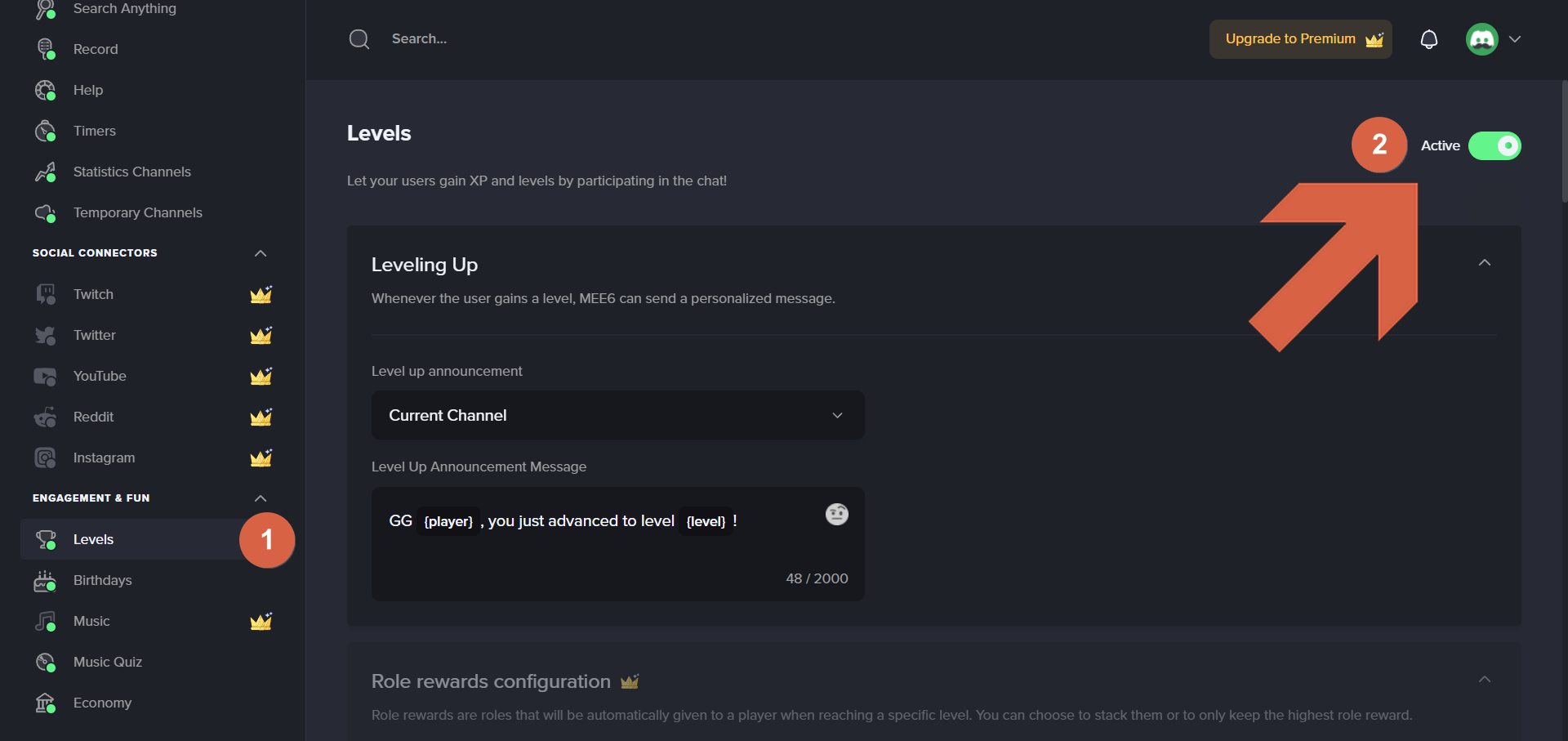1568x741 pixels.
Task: Select the Reddit connector label
Action: pos(93,417)
